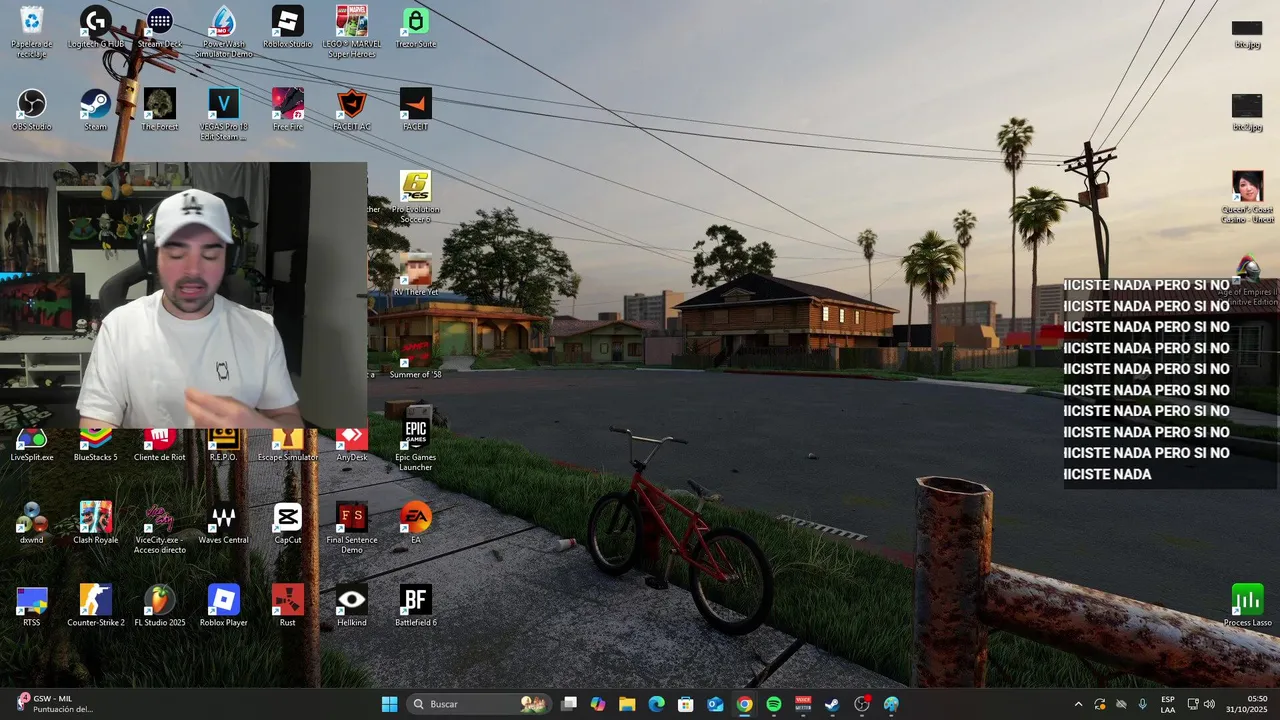Open the FACEIT desktop shortcut

click(416, 110)
